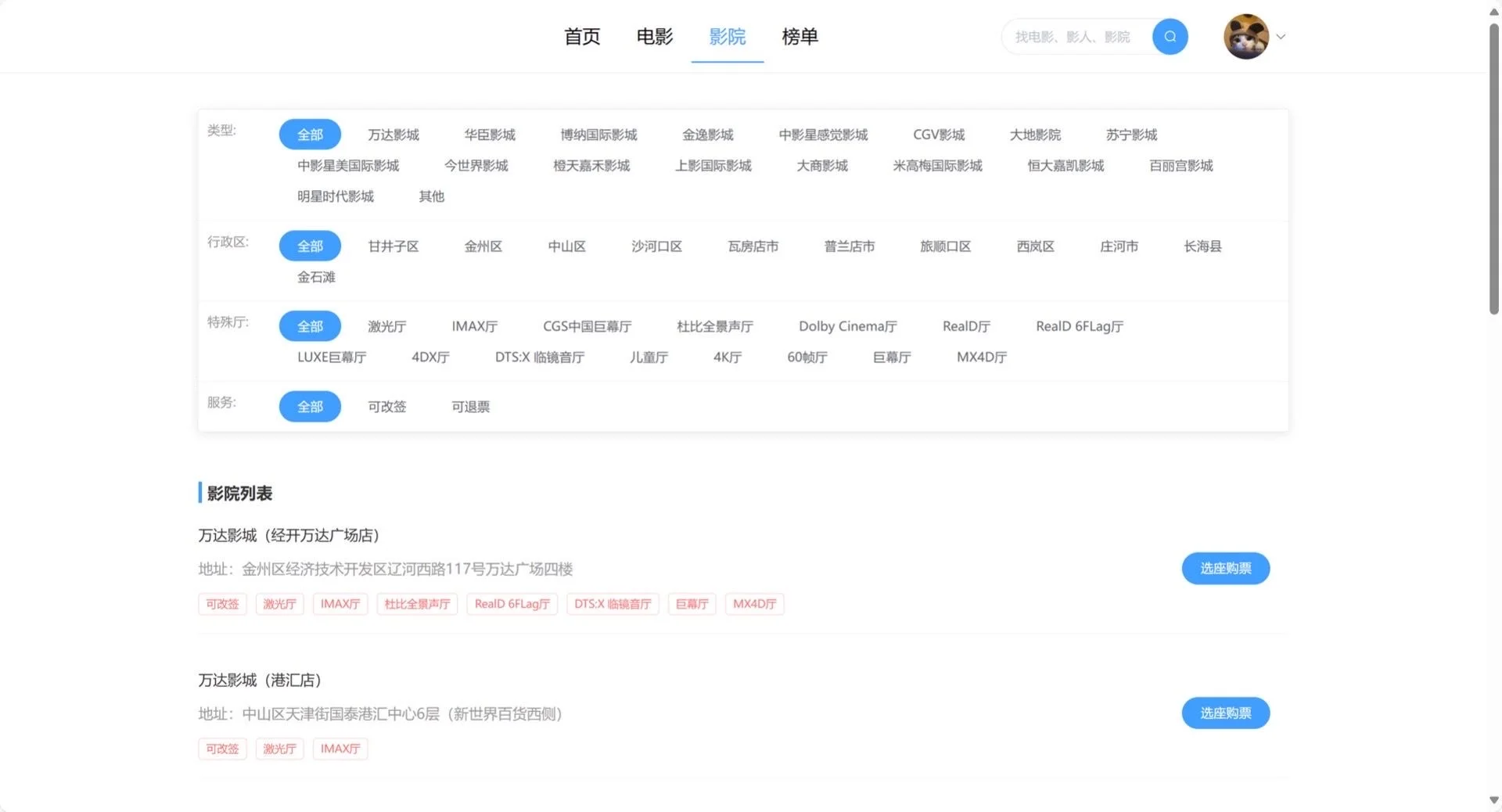Image resolution: width=1502 pixels, height=812 pixels.
Task: Switch to the 首页 tab
Action: tap(581, 37)
